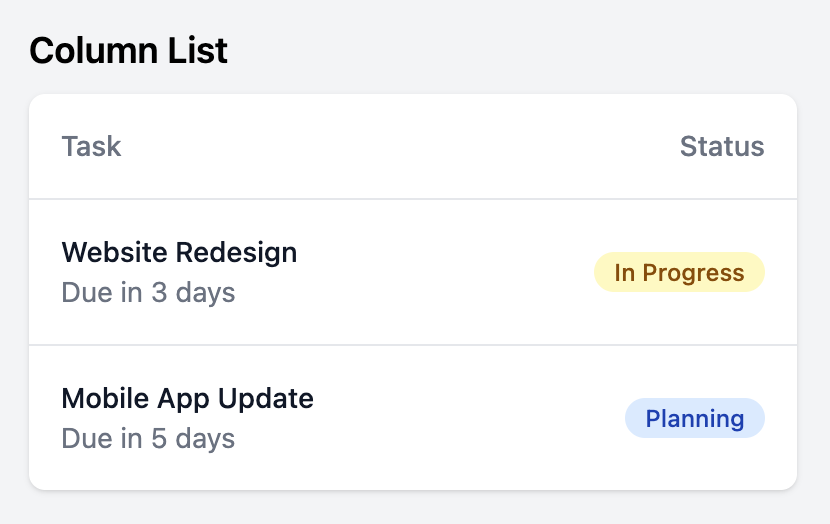The width and height of the screenshot is (830, 524).
Task: Select the Task column header
Action: click(92, 146)
